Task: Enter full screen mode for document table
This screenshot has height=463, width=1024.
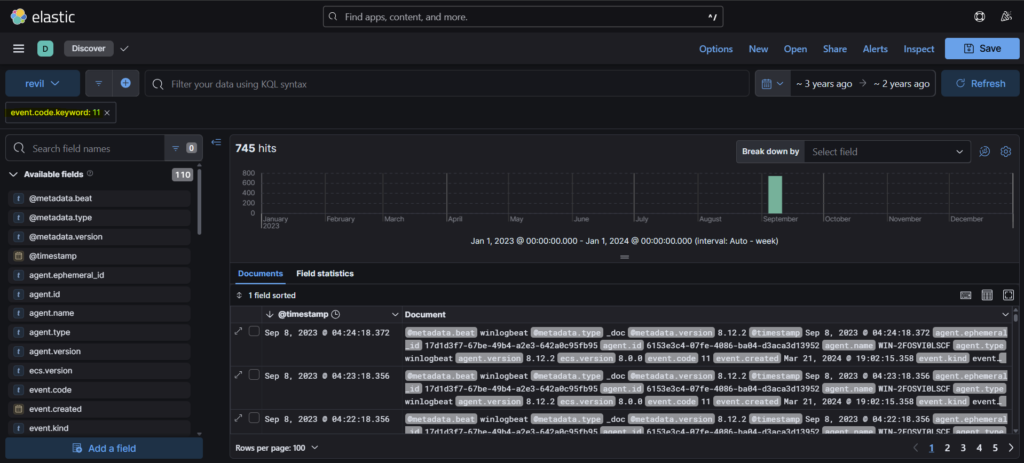Action: coord(1006,295)
